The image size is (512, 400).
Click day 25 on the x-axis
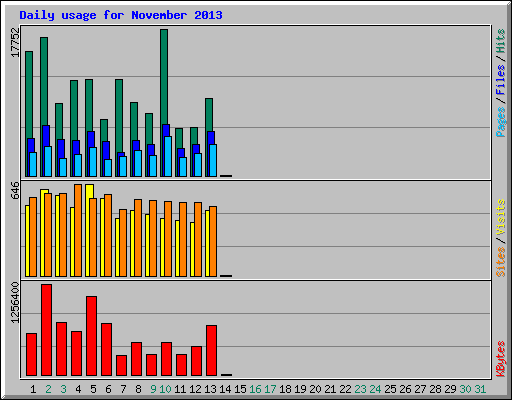tap(390, 389)
